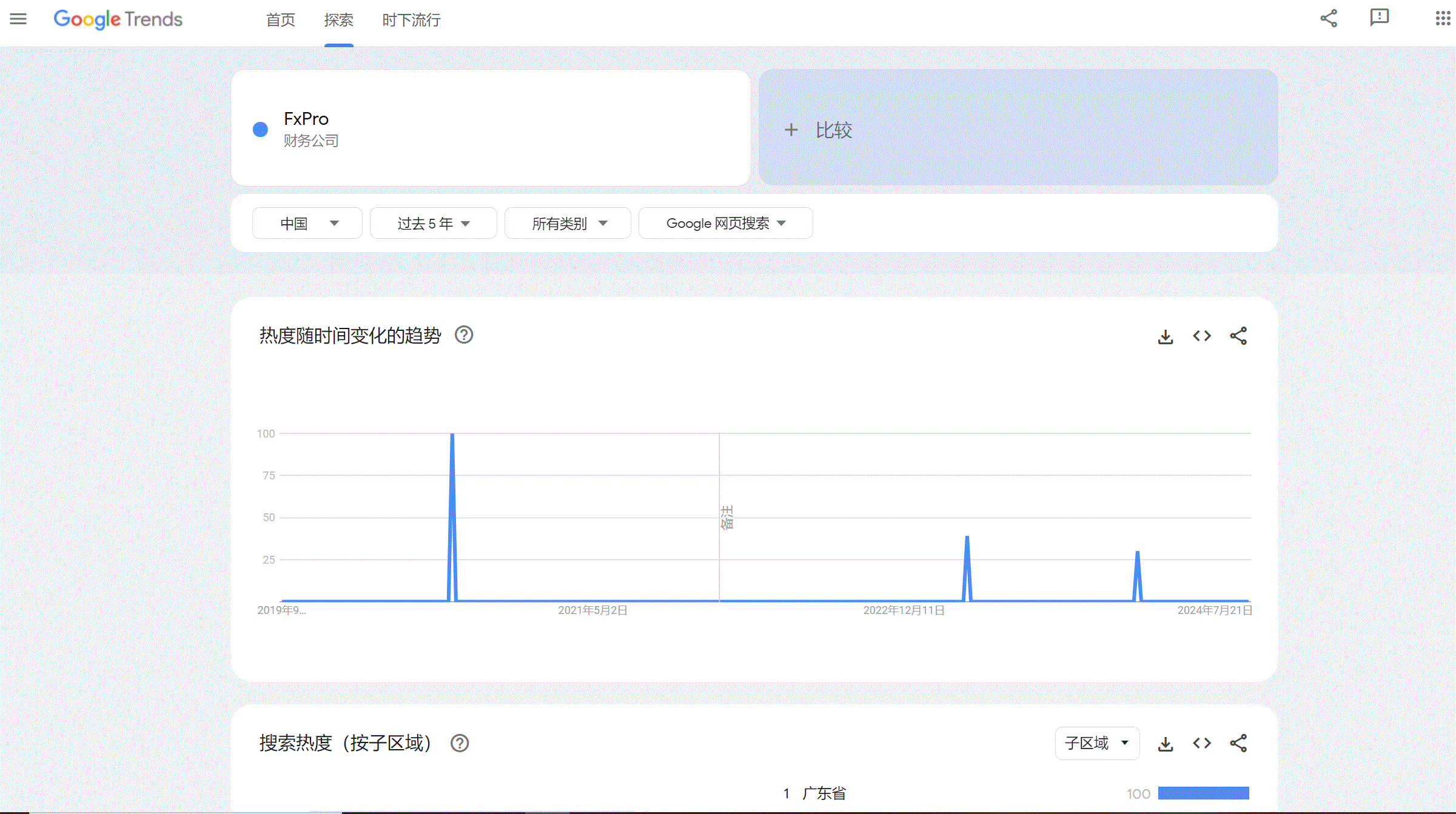Screen dimensions: 1456x814
Task: Select the 探索 tab
Action: click(x=338, y=20)
